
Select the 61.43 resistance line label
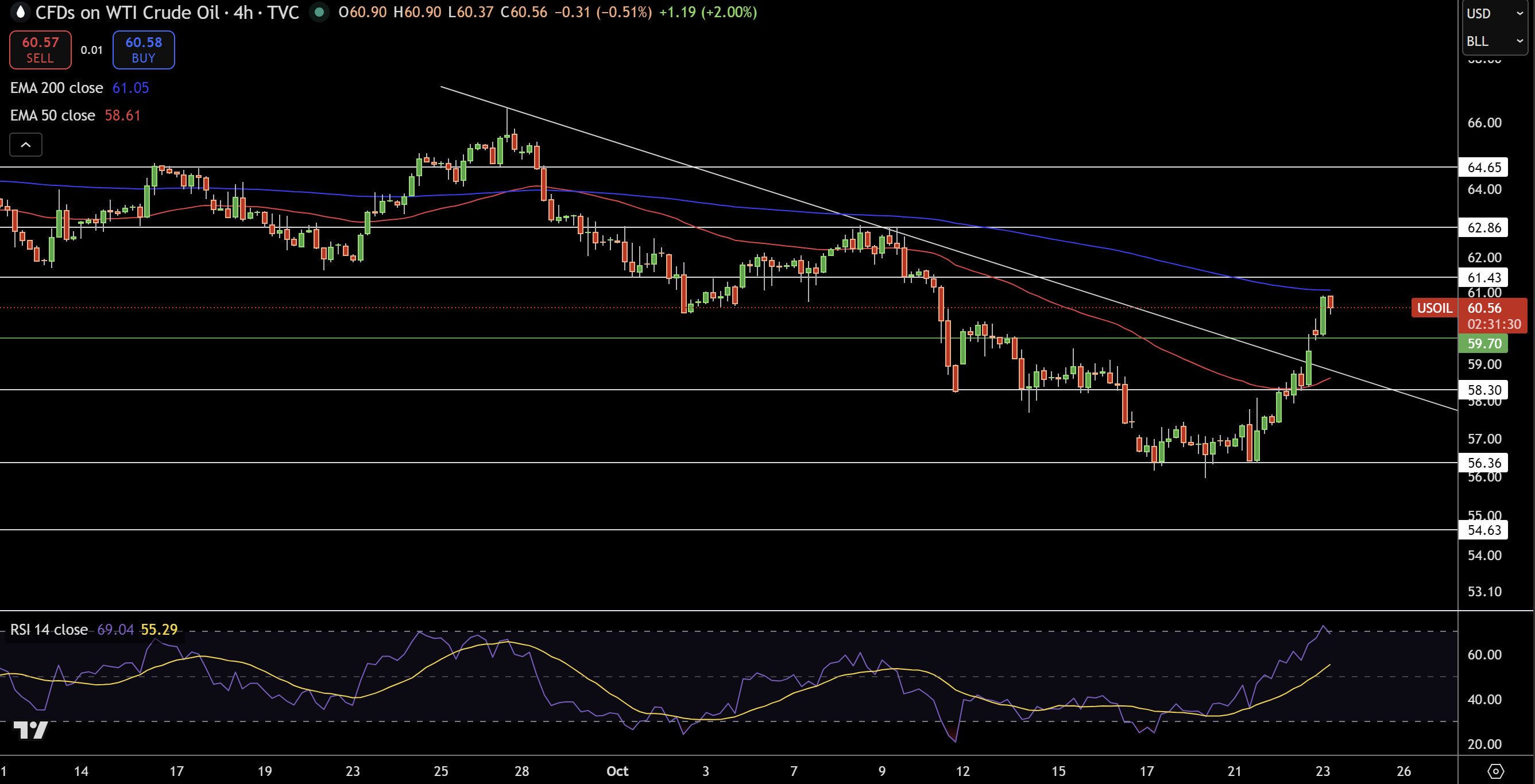click(1484, 278)
